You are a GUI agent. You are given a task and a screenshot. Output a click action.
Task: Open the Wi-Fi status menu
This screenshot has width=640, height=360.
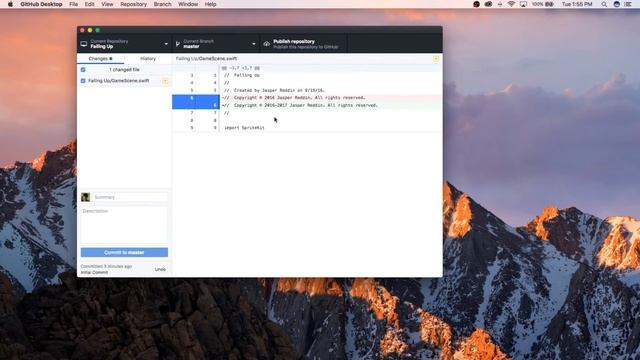tap(511, 4)
